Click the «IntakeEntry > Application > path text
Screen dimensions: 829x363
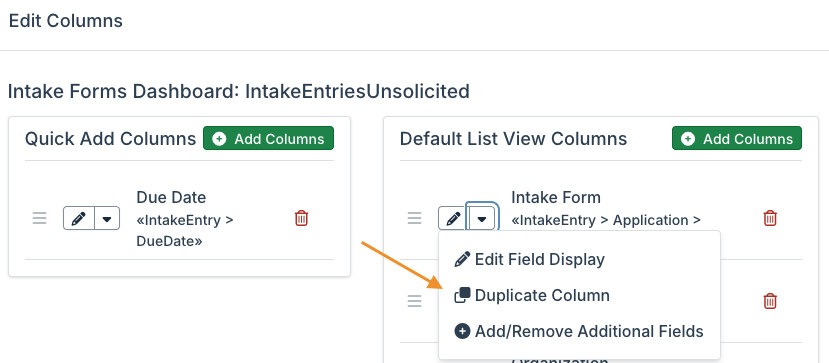pos(606,220)
